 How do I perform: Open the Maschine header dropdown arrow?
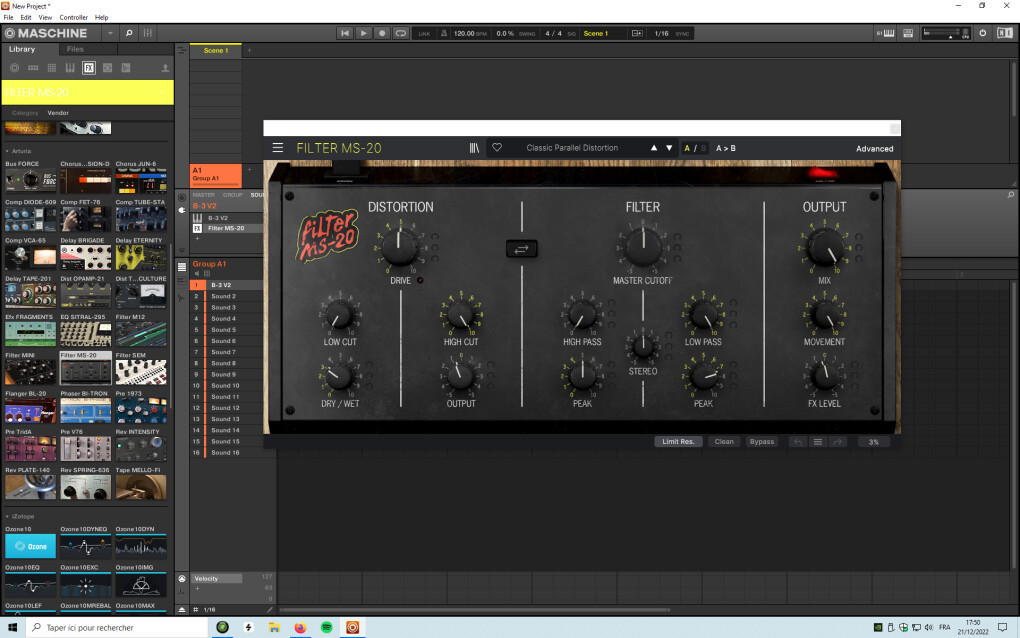click(x=110, y=33)
